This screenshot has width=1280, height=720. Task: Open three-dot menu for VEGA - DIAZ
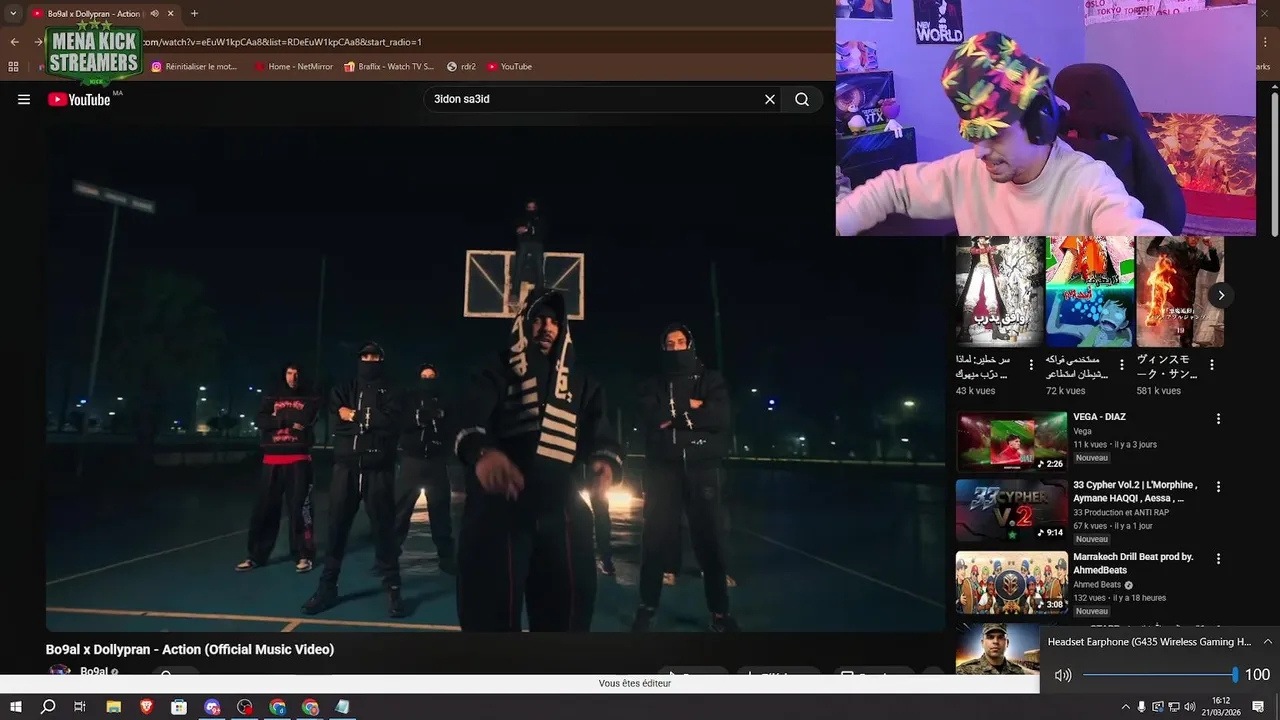[x=1218, y=419]
